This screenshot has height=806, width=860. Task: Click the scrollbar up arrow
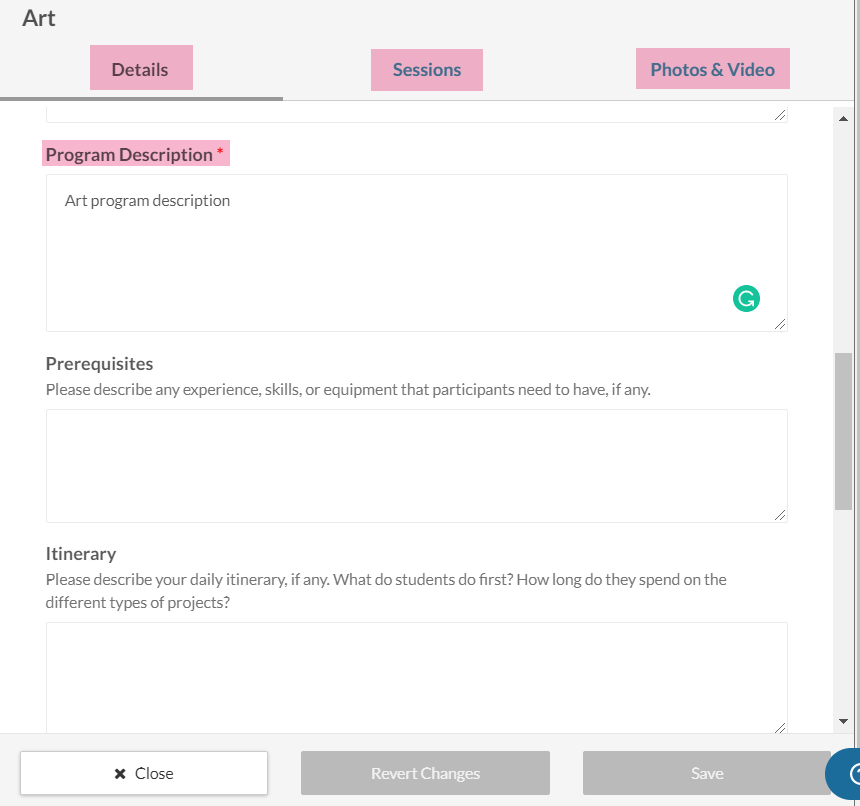click(x=843, y=118)
